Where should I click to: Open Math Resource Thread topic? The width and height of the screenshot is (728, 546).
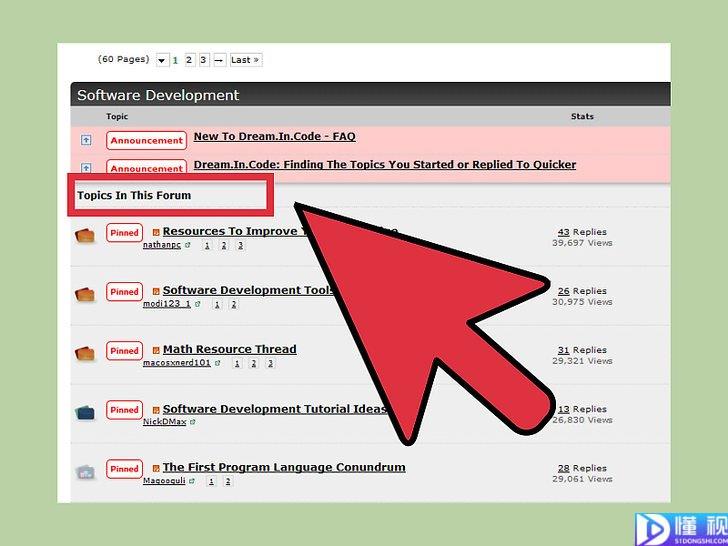pyautogui.click(x=229, y=349)
